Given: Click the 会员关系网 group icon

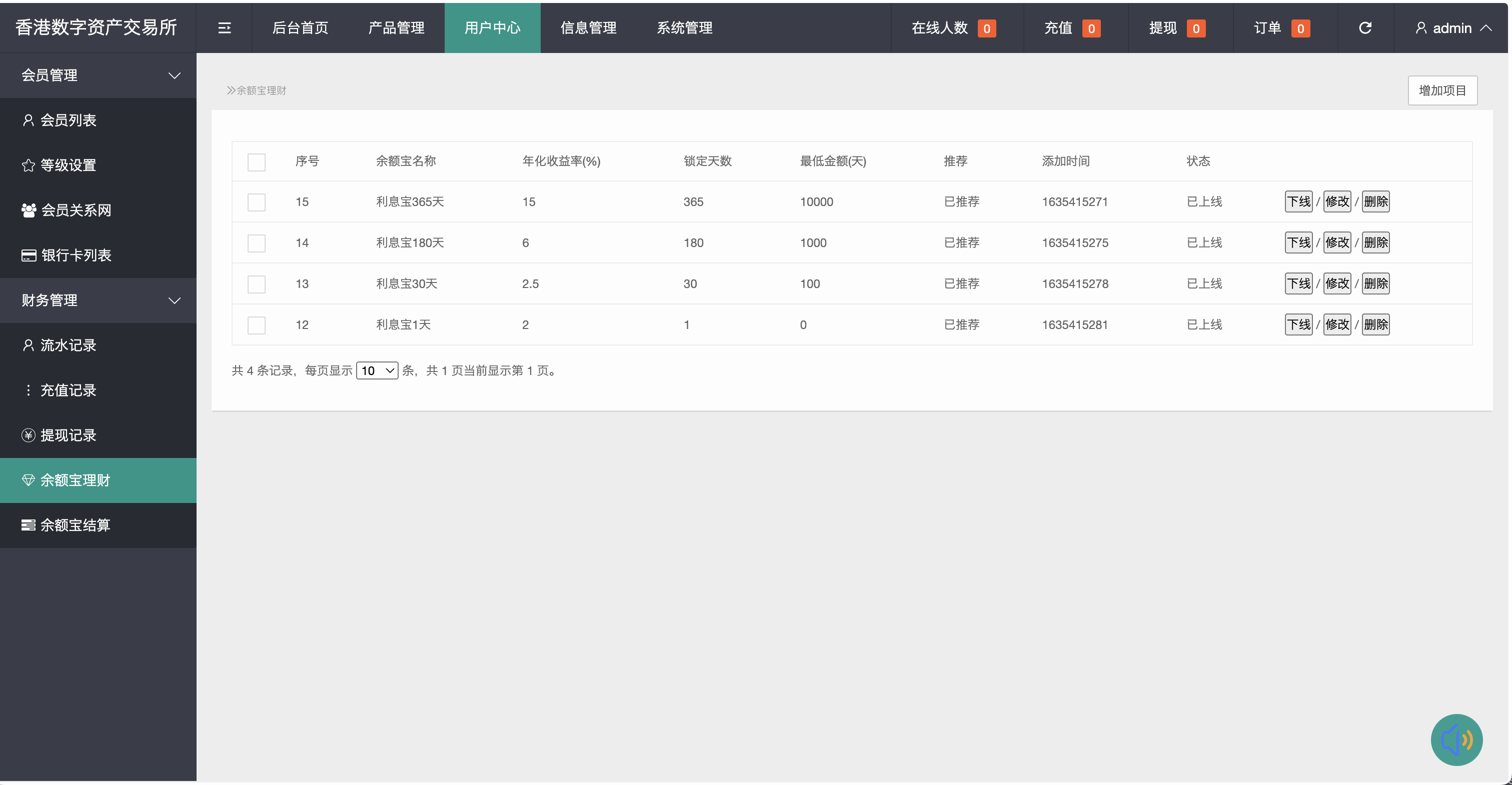Looking at the screenshot, I should 28,210.
